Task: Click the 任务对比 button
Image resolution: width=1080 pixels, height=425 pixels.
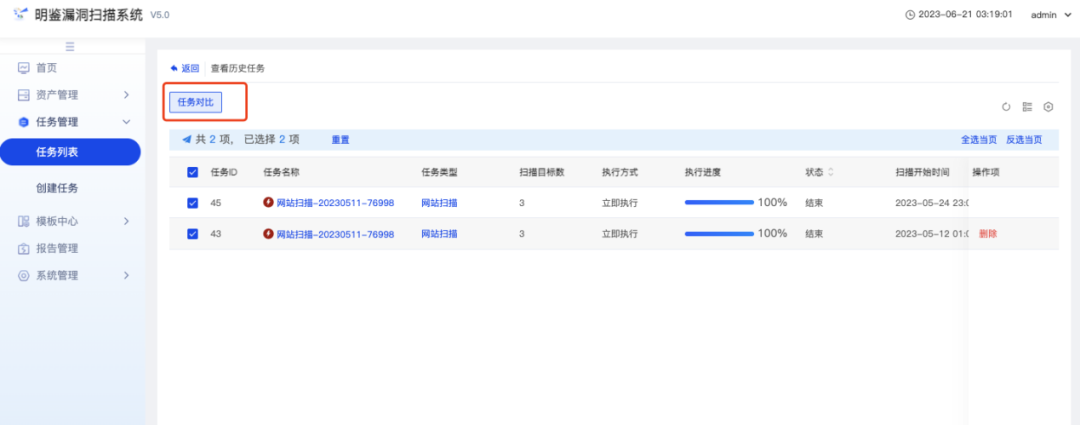Action: click(195, 102)
